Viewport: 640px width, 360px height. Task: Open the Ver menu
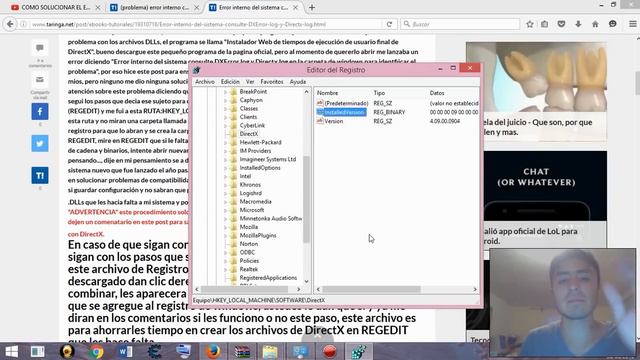(x=250, y=82)
